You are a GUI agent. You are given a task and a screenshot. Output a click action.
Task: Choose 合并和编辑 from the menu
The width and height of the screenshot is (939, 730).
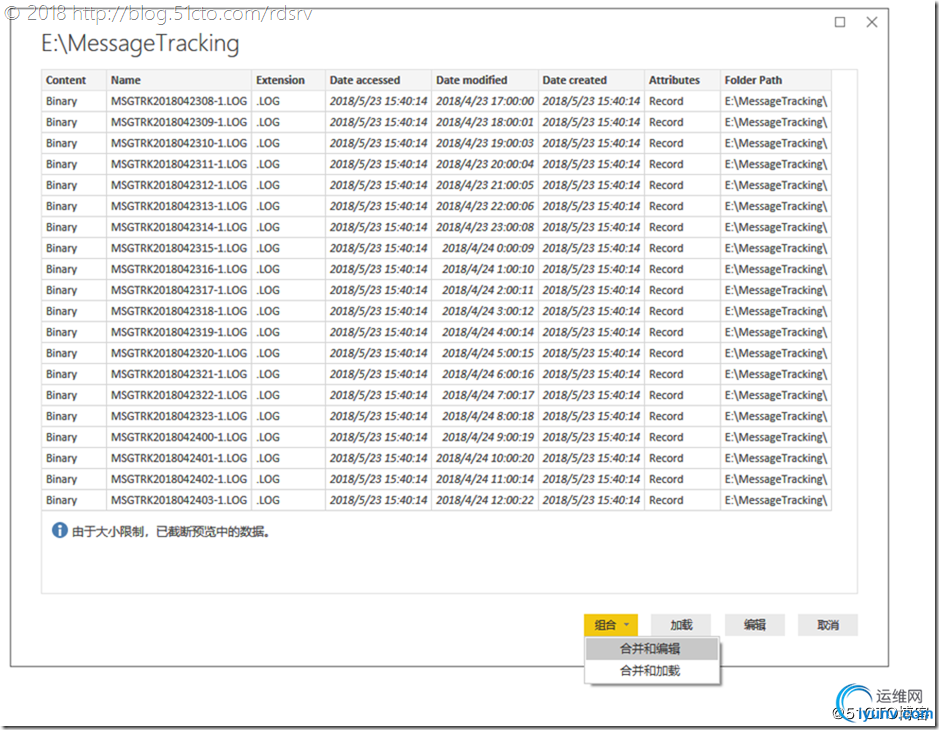652,649
